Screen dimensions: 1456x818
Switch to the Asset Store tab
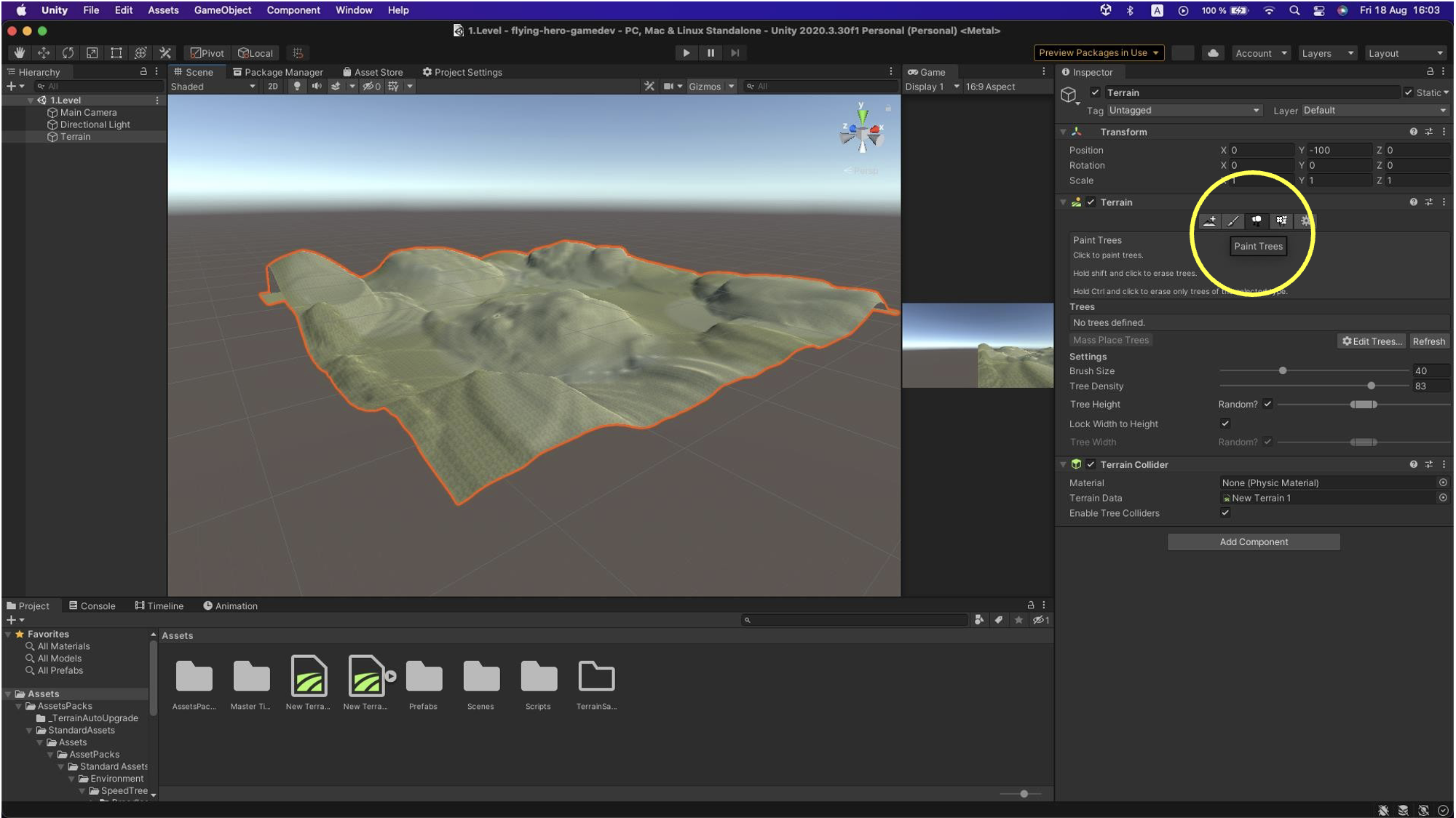click(373, 72)
